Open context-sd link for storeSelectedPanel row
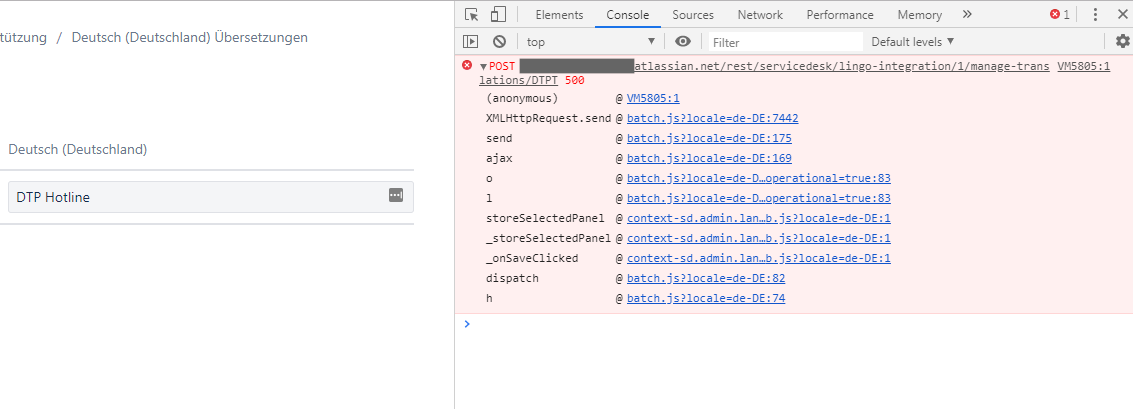Image resolution: width=1133 pixels, height=409 pixels. [x=759, y=218]
